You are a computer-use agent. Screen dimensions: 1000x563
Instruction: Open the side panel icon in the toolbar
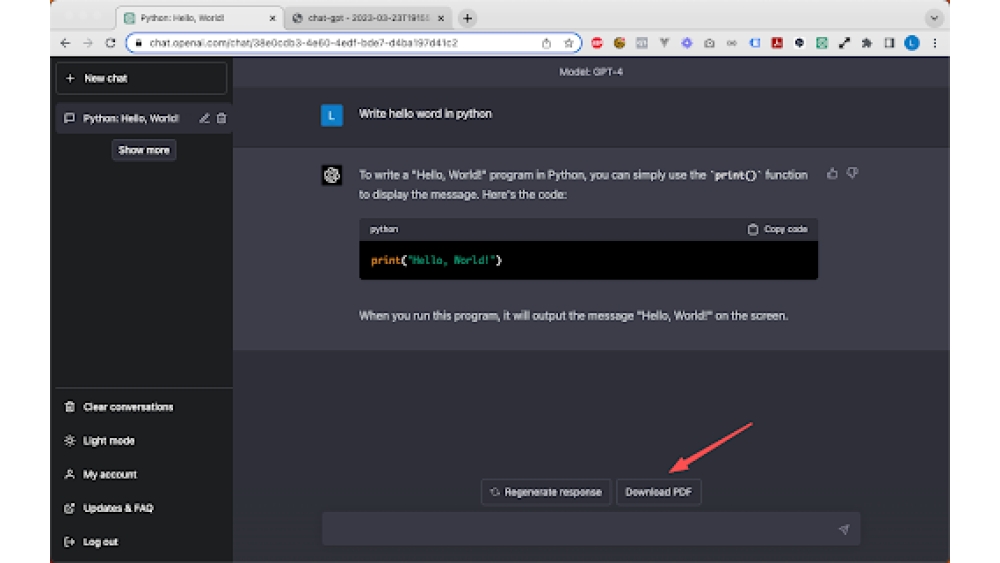click(x=889, y=43)
